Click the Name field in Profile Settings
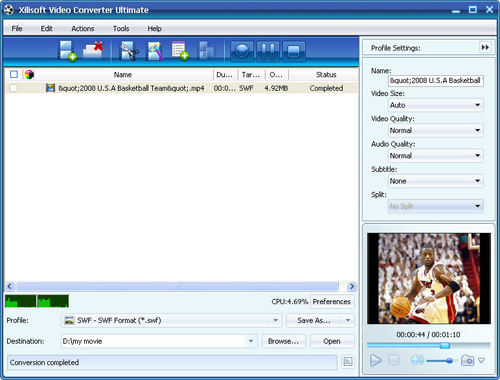 (436, 80)
